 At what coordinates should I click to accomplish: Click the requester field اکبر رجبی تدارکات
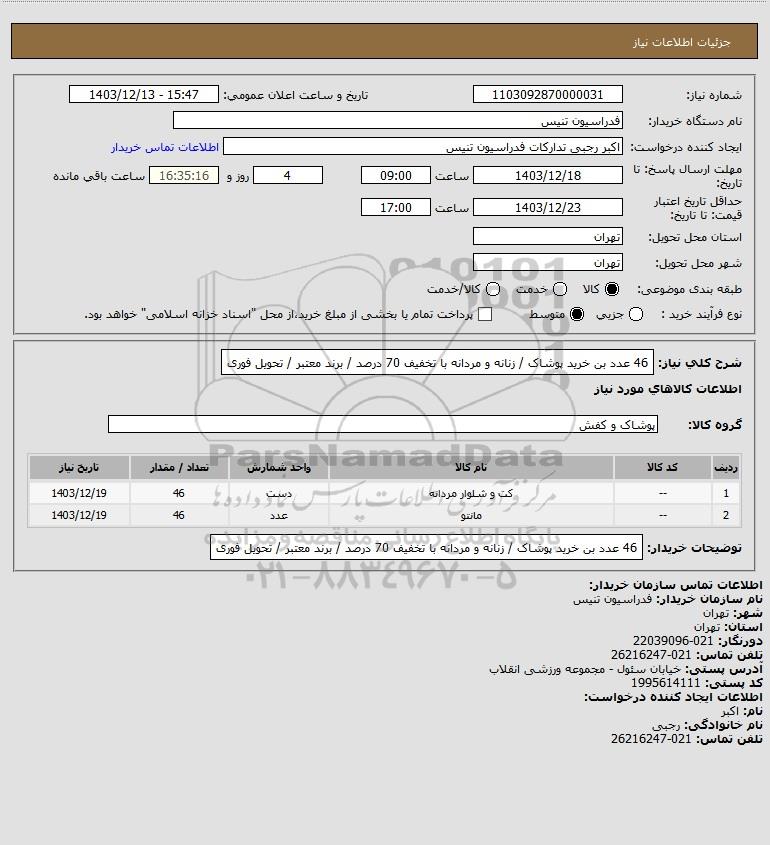coord(423,147)
